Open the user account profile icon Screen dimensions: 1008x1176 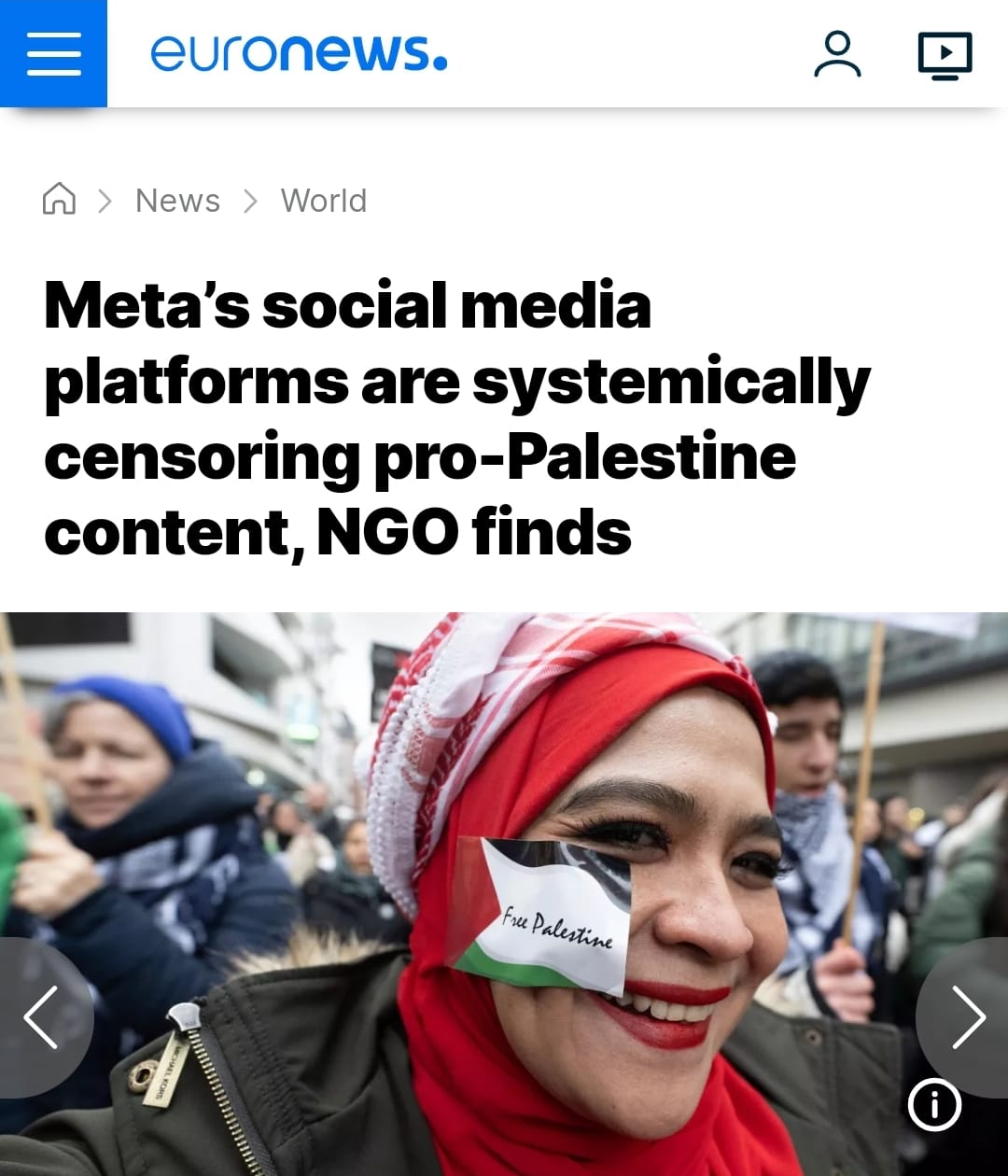(837, 54)
